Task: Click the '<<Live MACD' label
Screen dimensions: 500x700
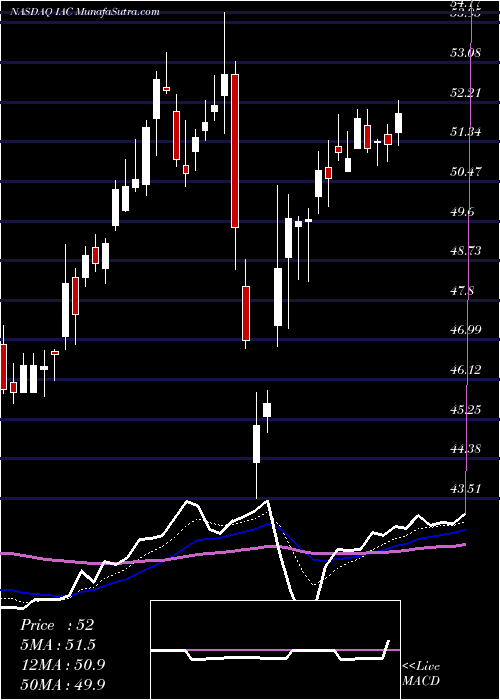Action: pos(421,673)
